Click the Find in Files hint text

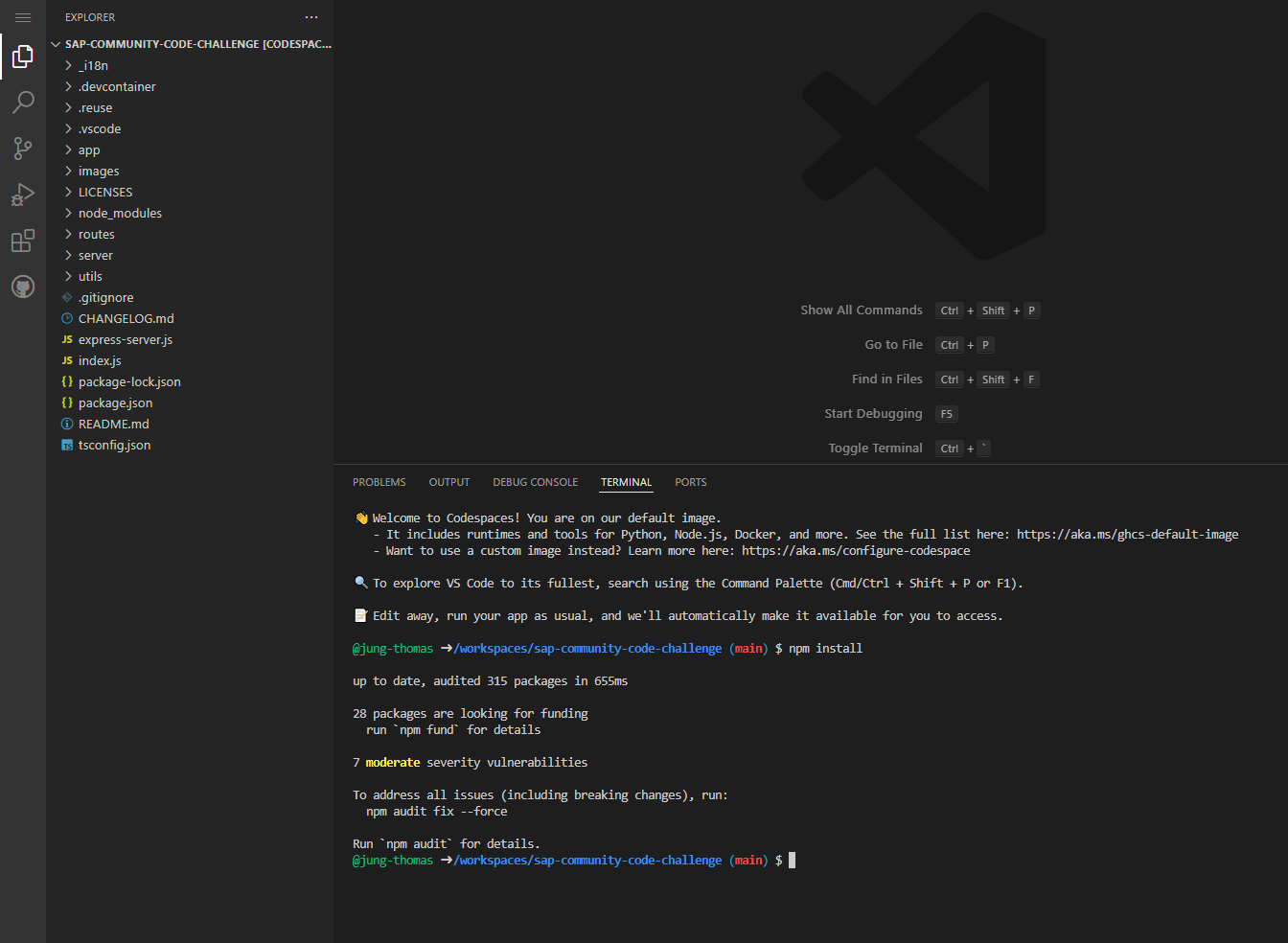pyautogui.click(x=887, y=379)
